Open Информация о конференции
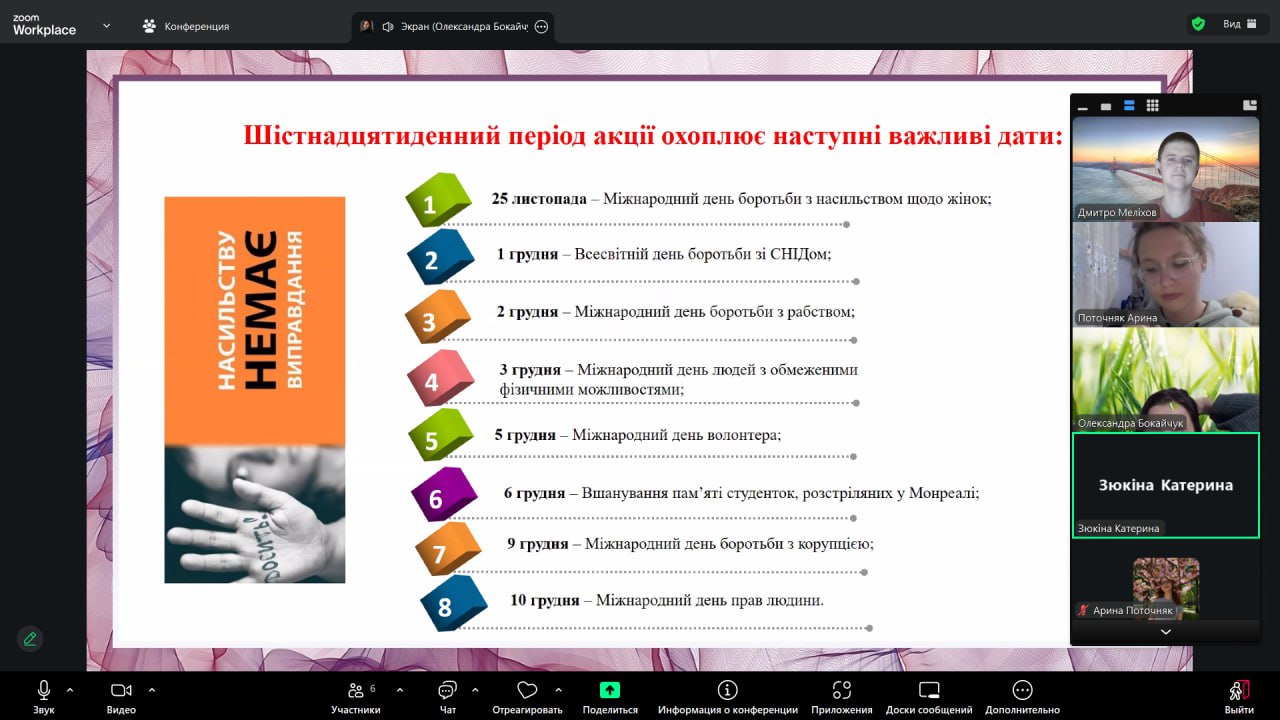The height and width of the screenshot is (720, 1280). pyautogui.click(x=727, y=689)
